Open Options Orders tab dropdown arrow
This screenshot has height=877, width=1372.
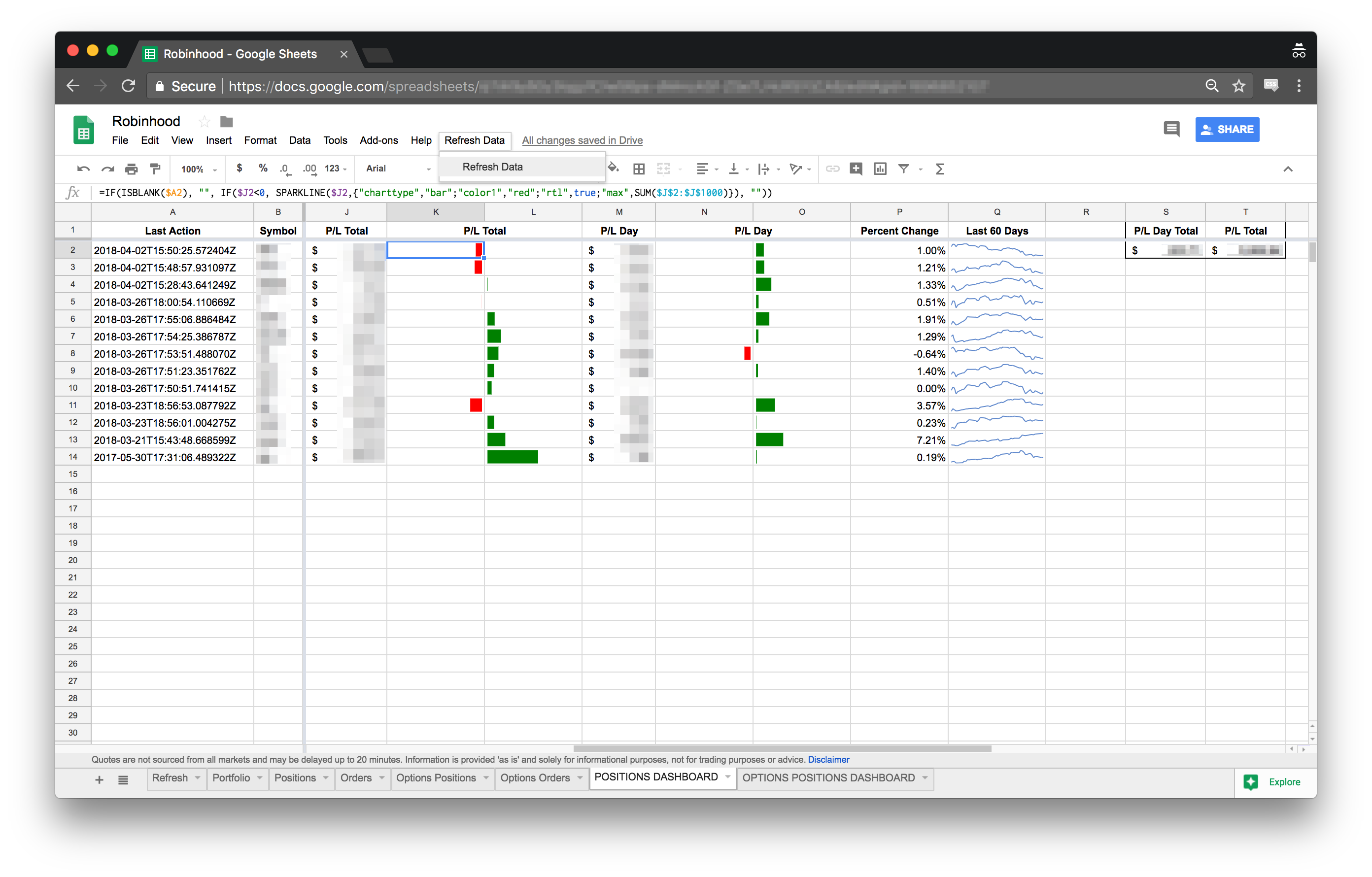click(580, 778)
